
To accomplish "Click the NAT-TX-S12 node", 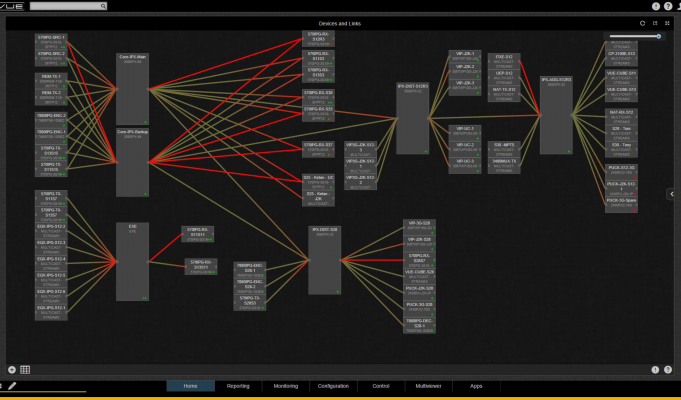I will [x=504, y=94].
